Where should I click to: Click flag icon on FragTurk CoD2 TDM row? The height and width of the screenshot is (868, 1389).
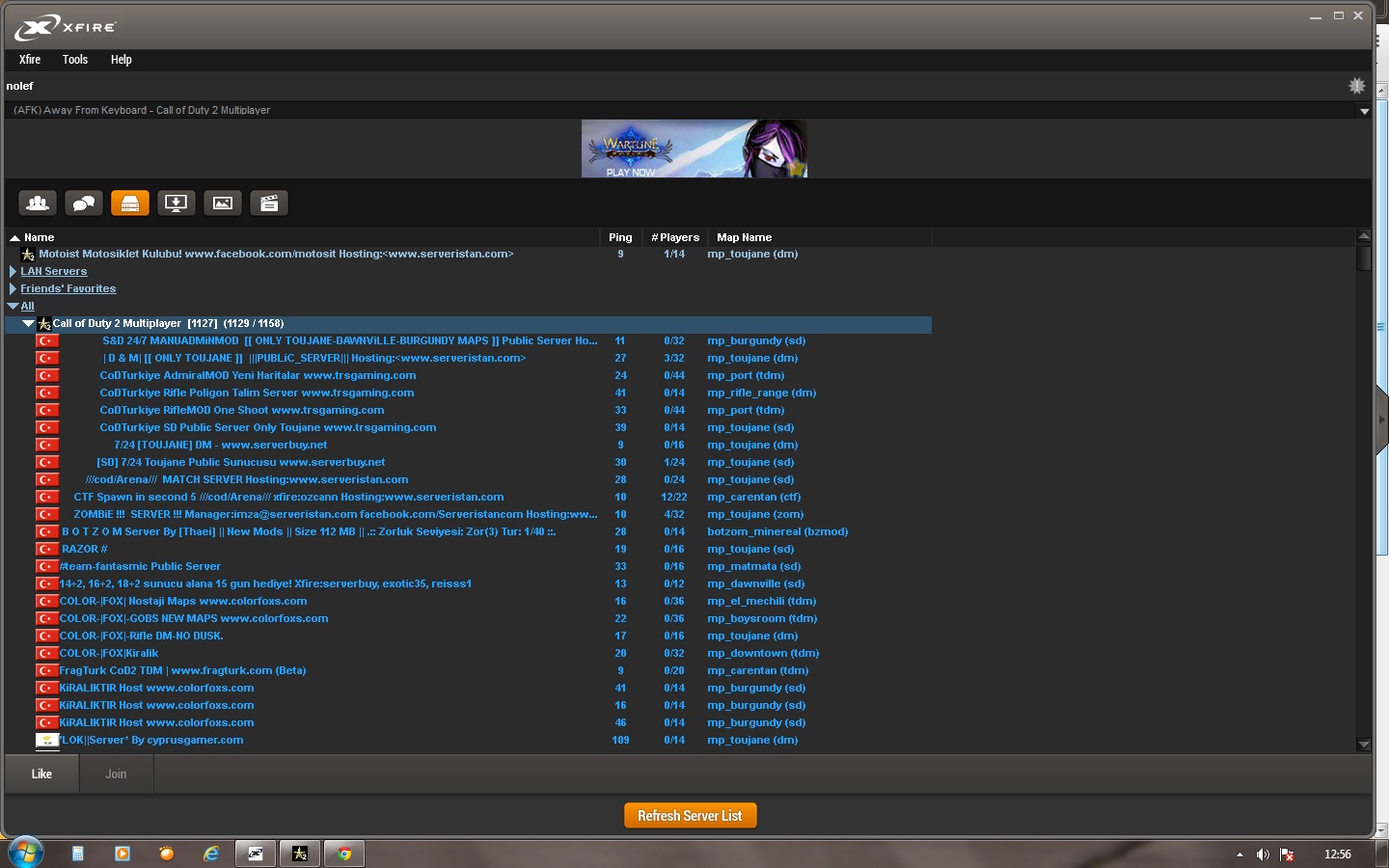[x=47, y=671]
